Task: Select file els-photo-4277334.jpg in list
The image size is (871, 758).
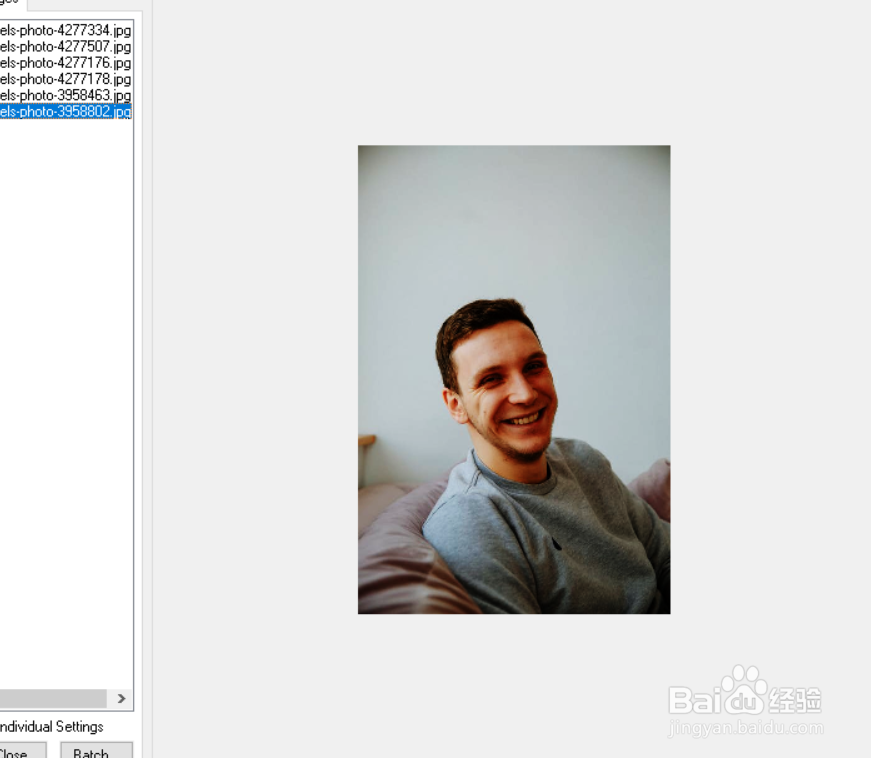Action: point(66,30)
